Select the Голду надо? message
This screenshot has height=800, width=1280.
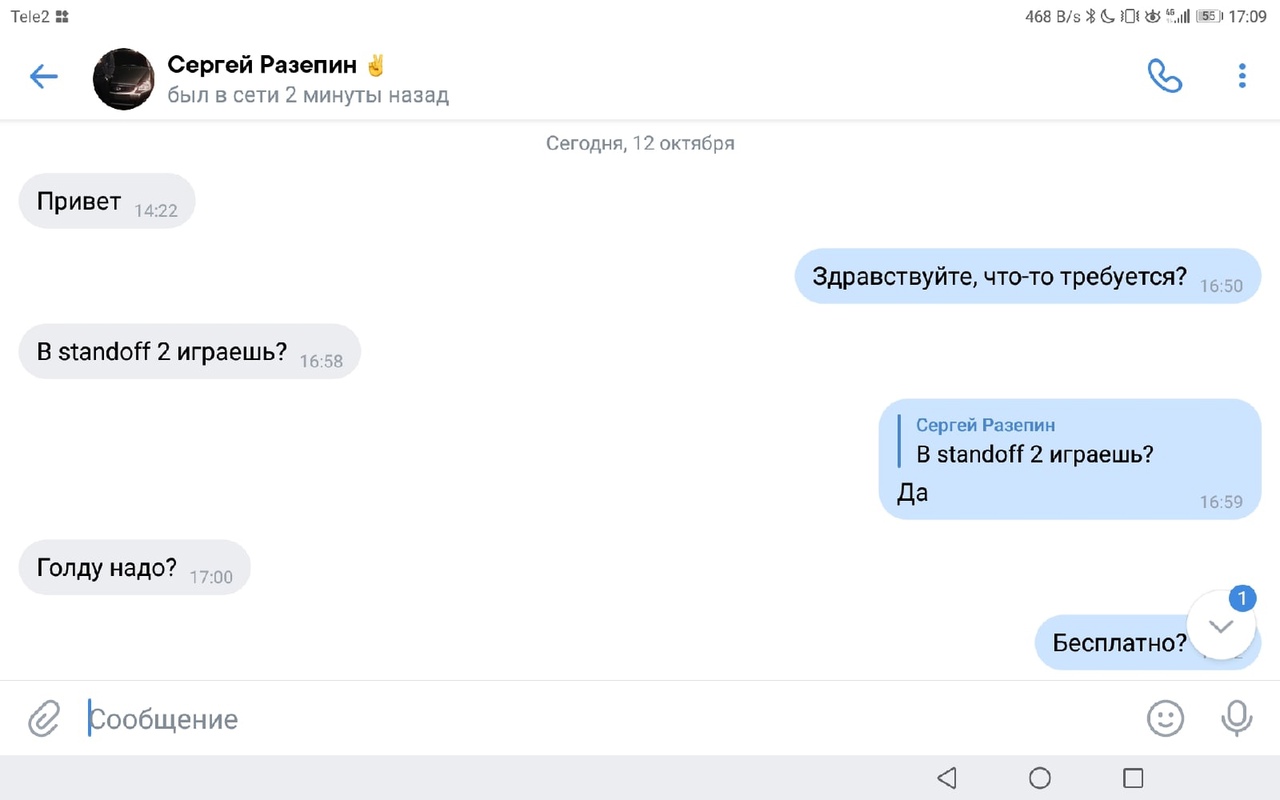coord(134,568)
